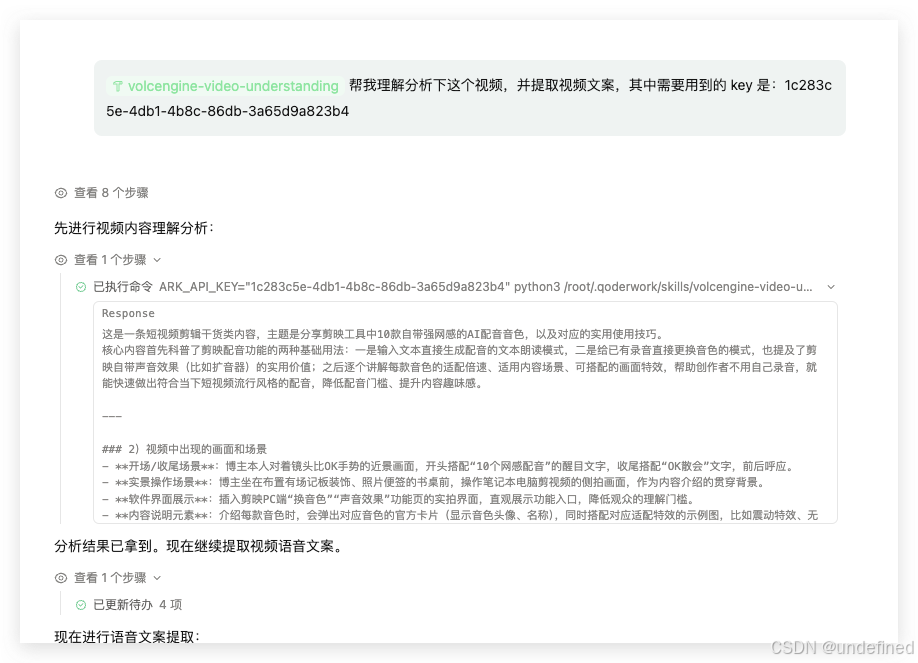
Task: Collapse the 查看 1 个步骤 chevron above 已执行命令
Action: coord(157,260)
